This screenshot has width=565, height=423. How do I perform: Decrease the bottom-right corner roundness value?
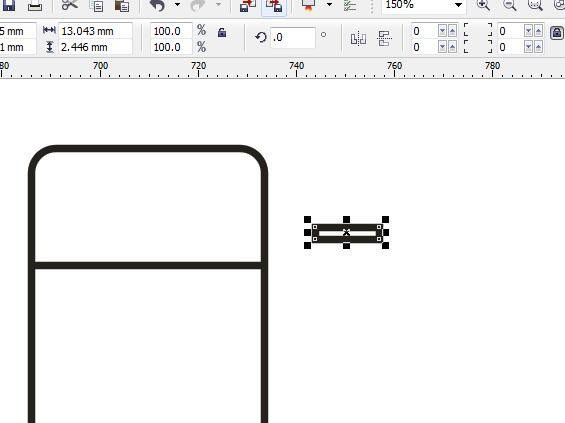point(529,47)
